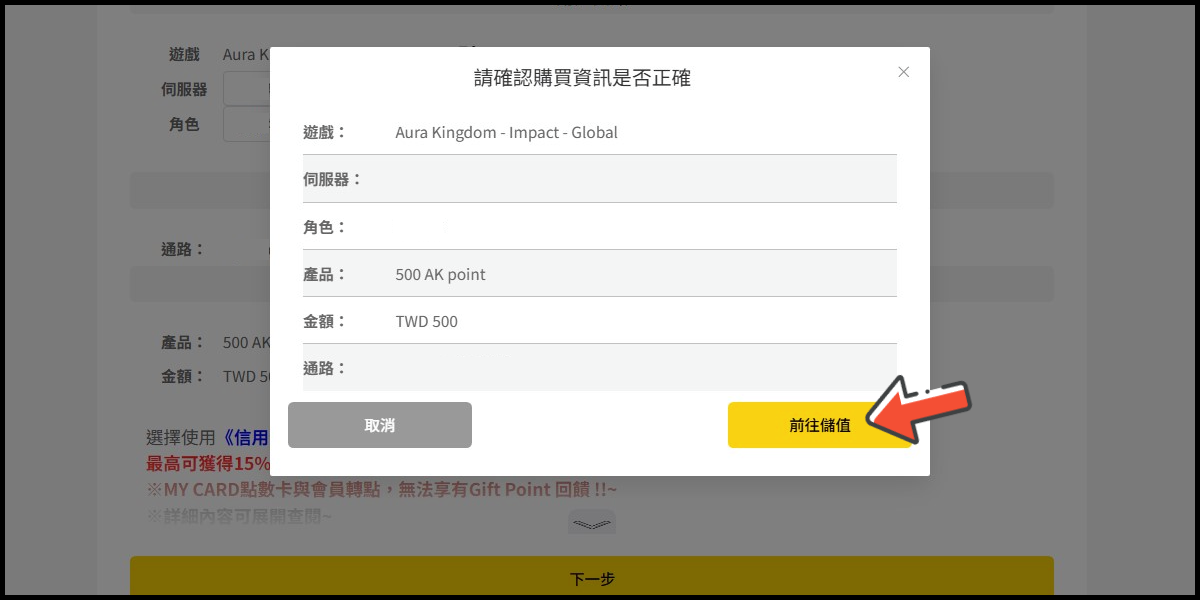Image resolution: width=1200 pixels, height=600 pixels.
Task: Click the yellow 前往儲值 button
Action: 820,425
